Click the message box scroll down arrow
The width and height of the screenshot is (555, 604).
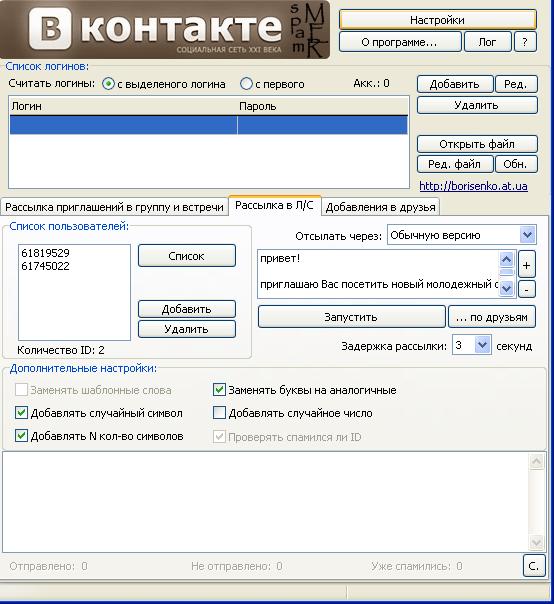click(506, 288)
